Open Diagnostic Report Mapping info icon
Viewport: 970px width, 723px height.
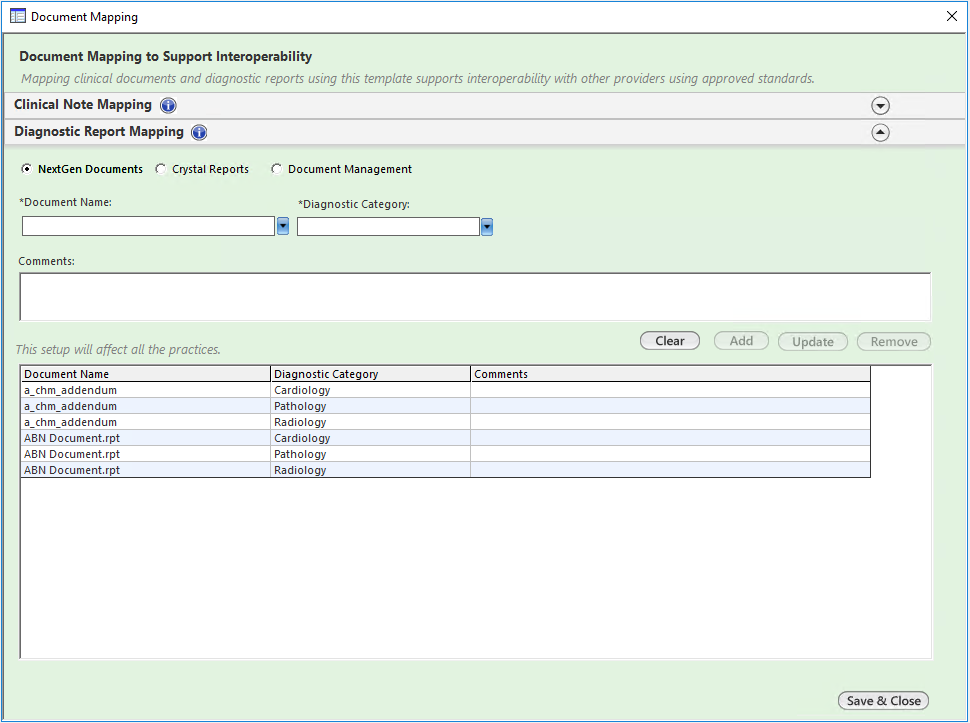[199, 132]
